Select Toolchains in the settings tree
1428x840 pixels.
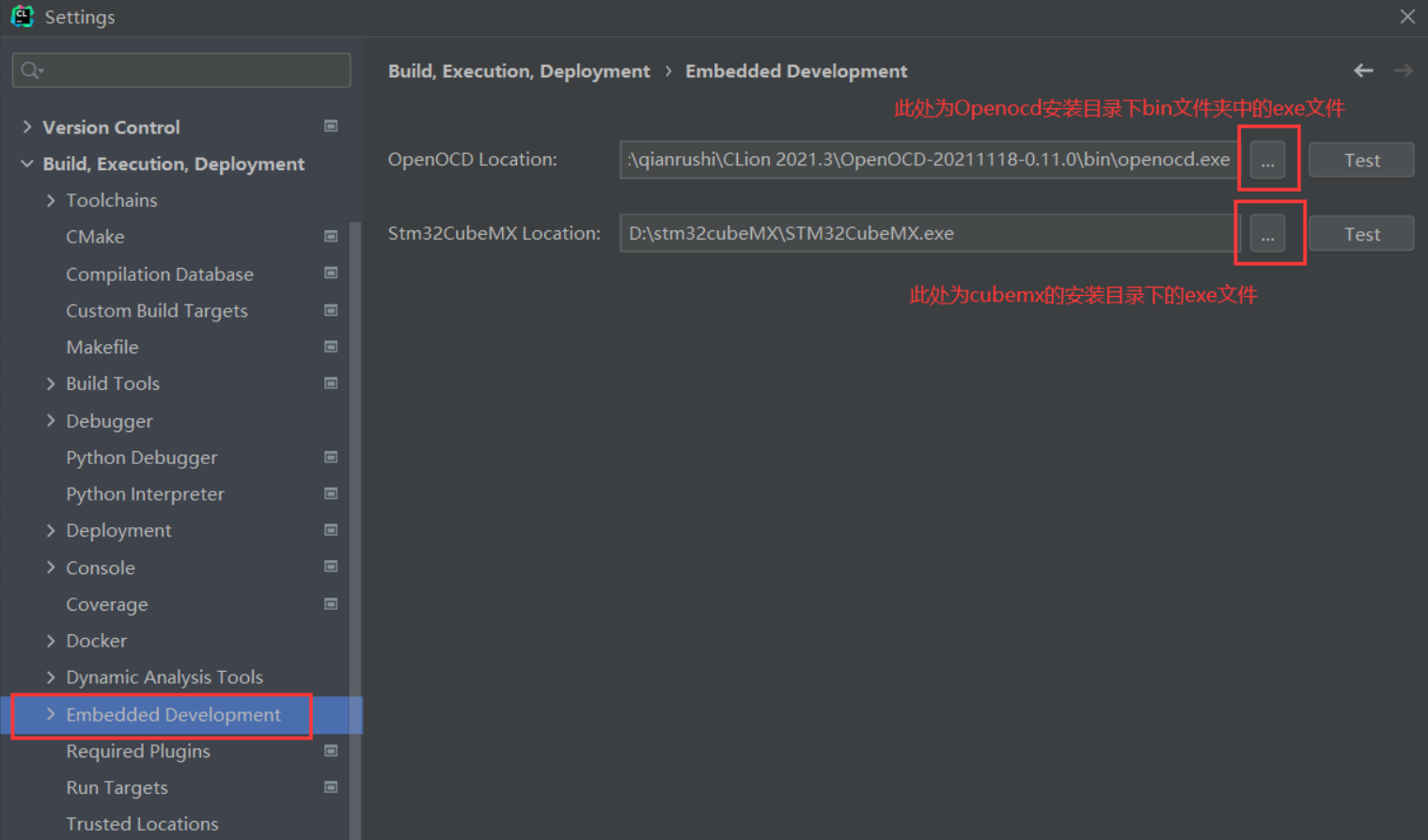[x=112, y=200]
